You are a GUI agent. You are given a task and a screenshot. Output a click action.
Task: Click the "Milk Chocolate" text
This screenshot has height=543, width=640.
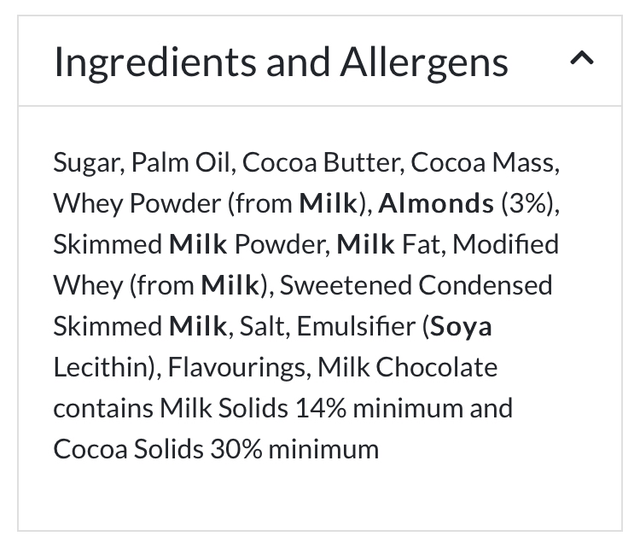408,367
